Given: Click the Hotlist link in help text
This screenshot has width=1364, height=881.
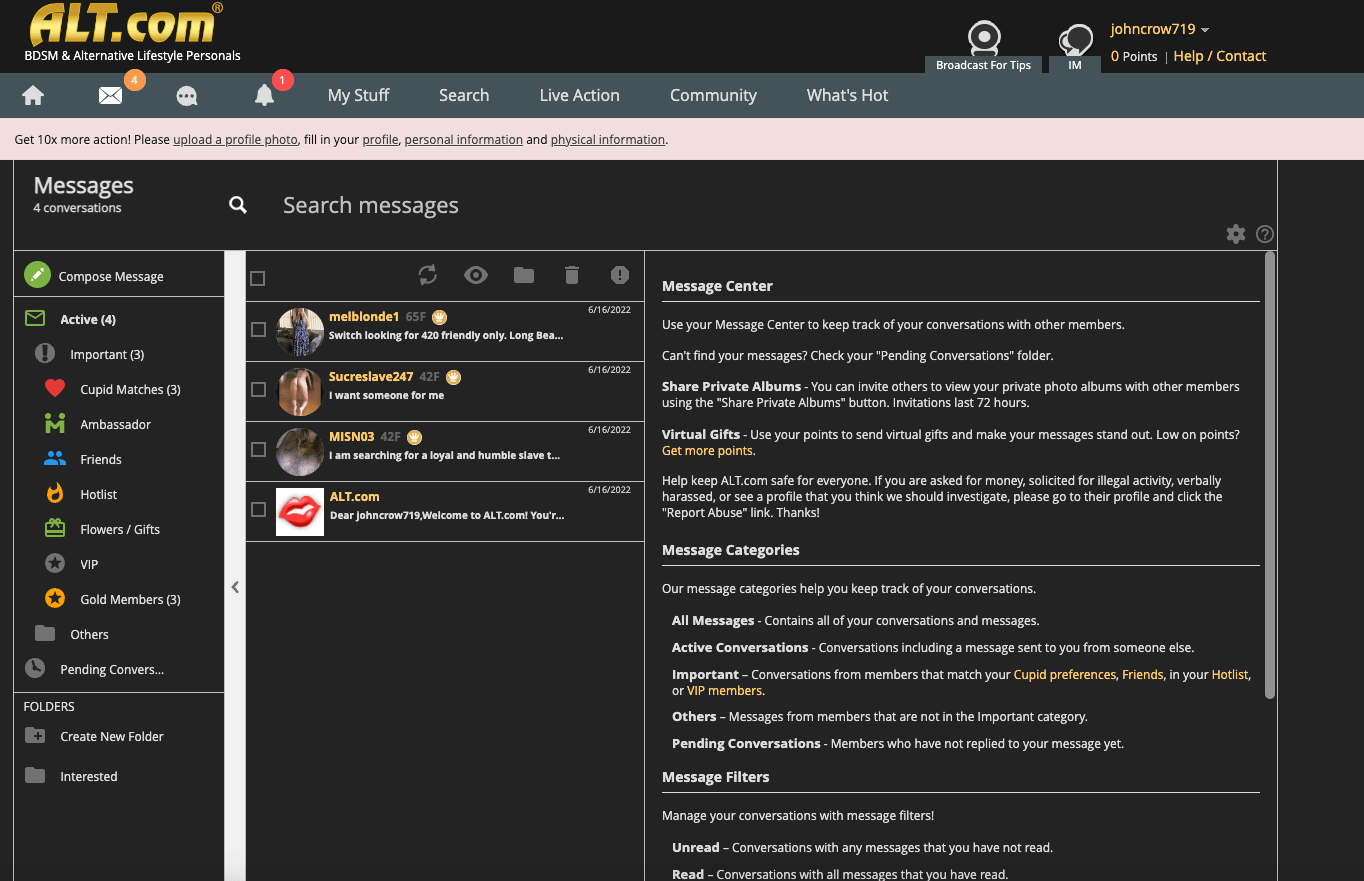Looking at the screenshot, I should (1230, 674).
